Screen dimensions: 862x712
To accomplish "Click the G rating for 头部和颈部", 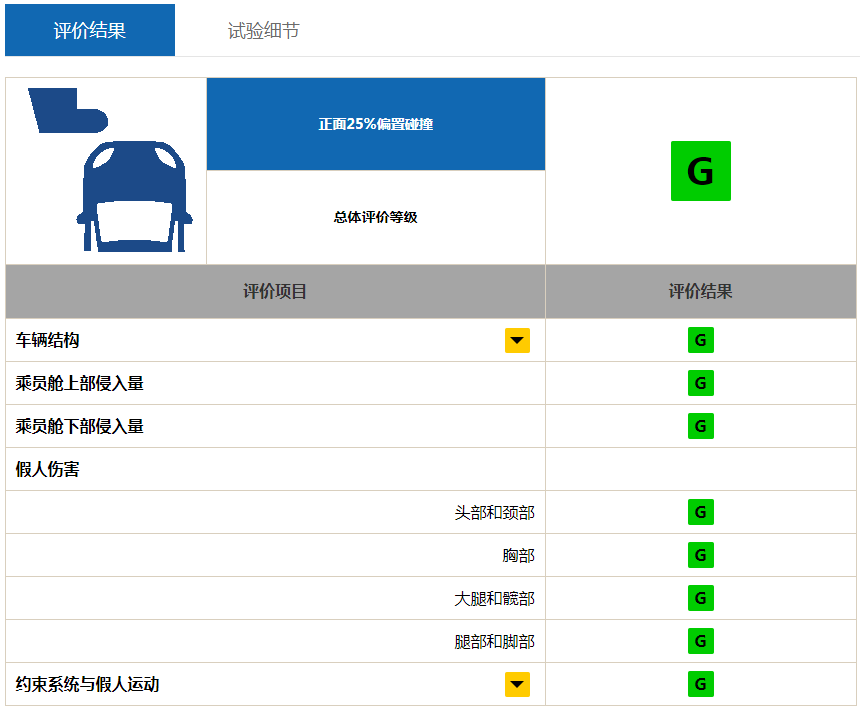I will (x=700, y=512).
